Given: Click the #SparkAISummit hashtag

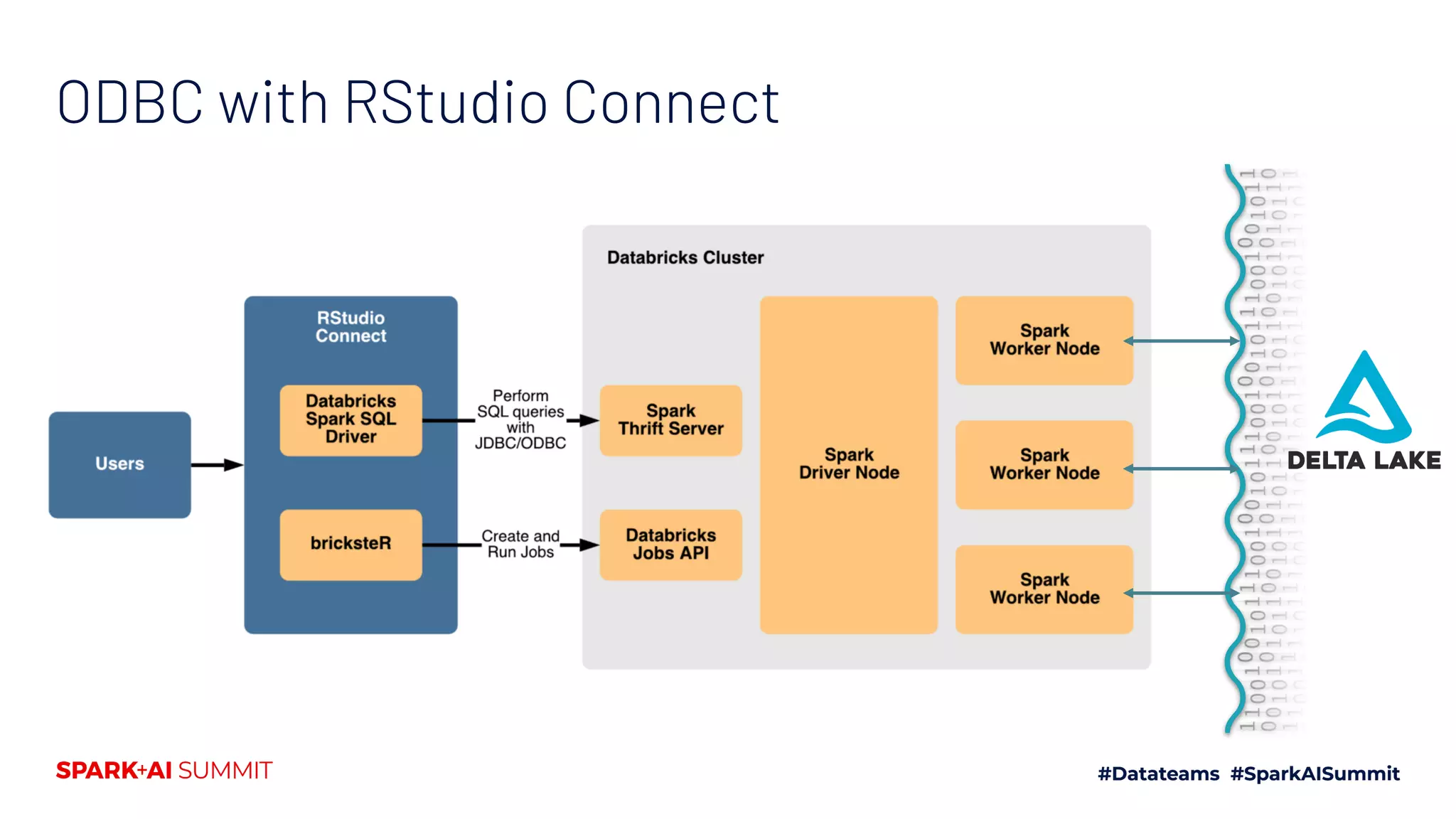Looking at the screenshot, I should point(1315,773).
